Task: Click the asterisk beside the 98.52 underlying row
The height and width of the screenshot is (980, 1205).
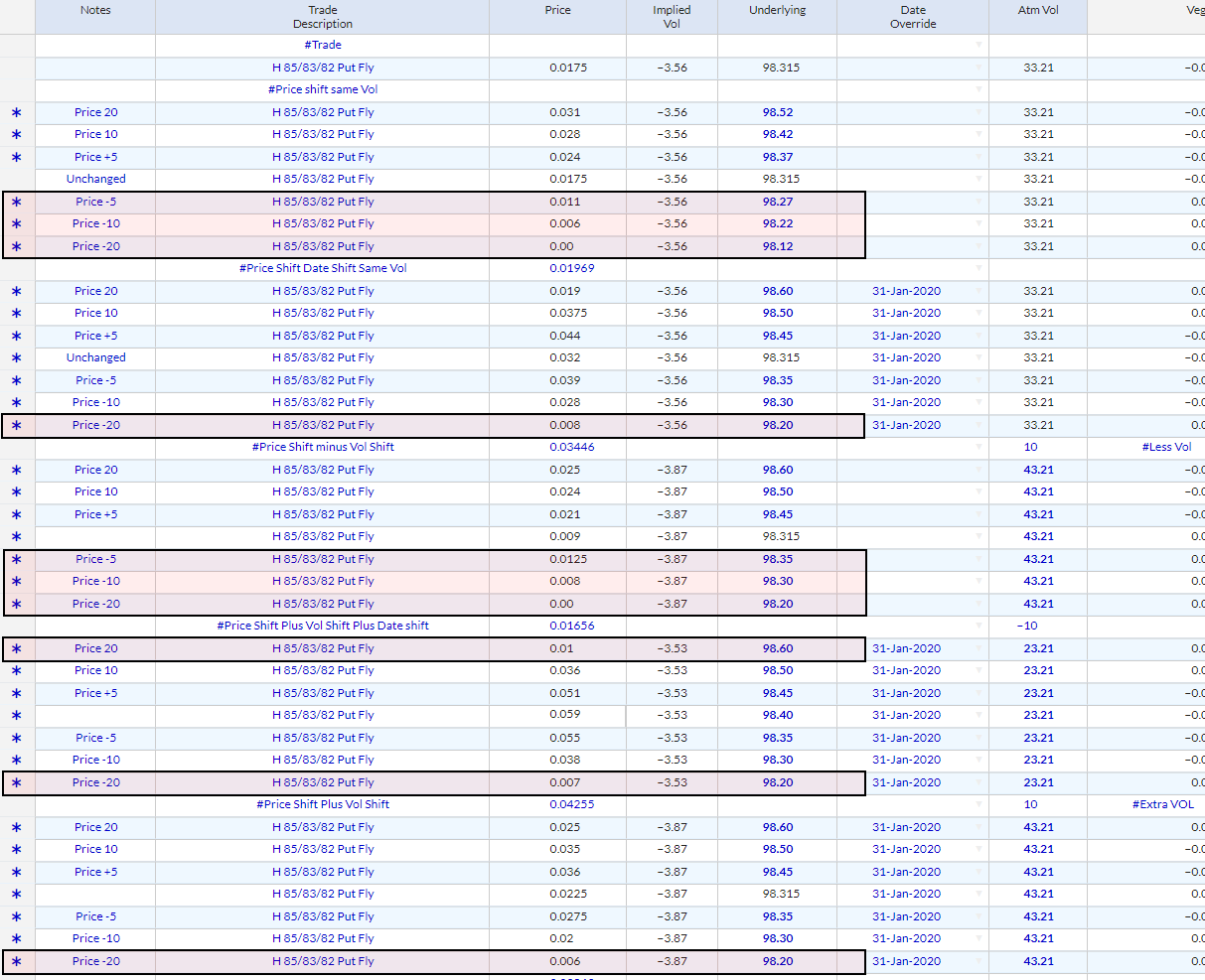Action: click(16, 113)
